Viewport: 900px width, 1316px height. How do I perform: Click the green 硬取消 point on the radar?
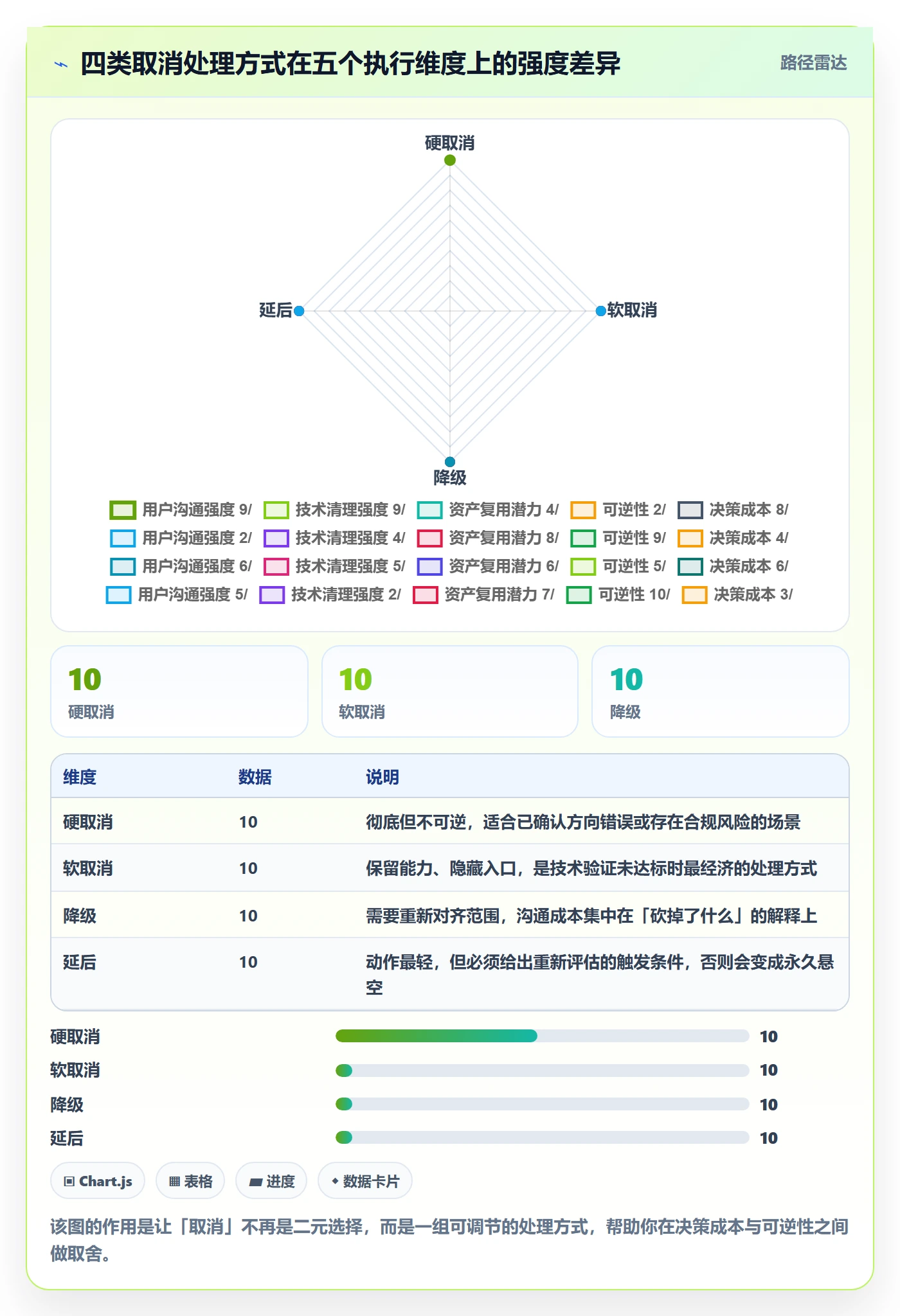point(450,160)
